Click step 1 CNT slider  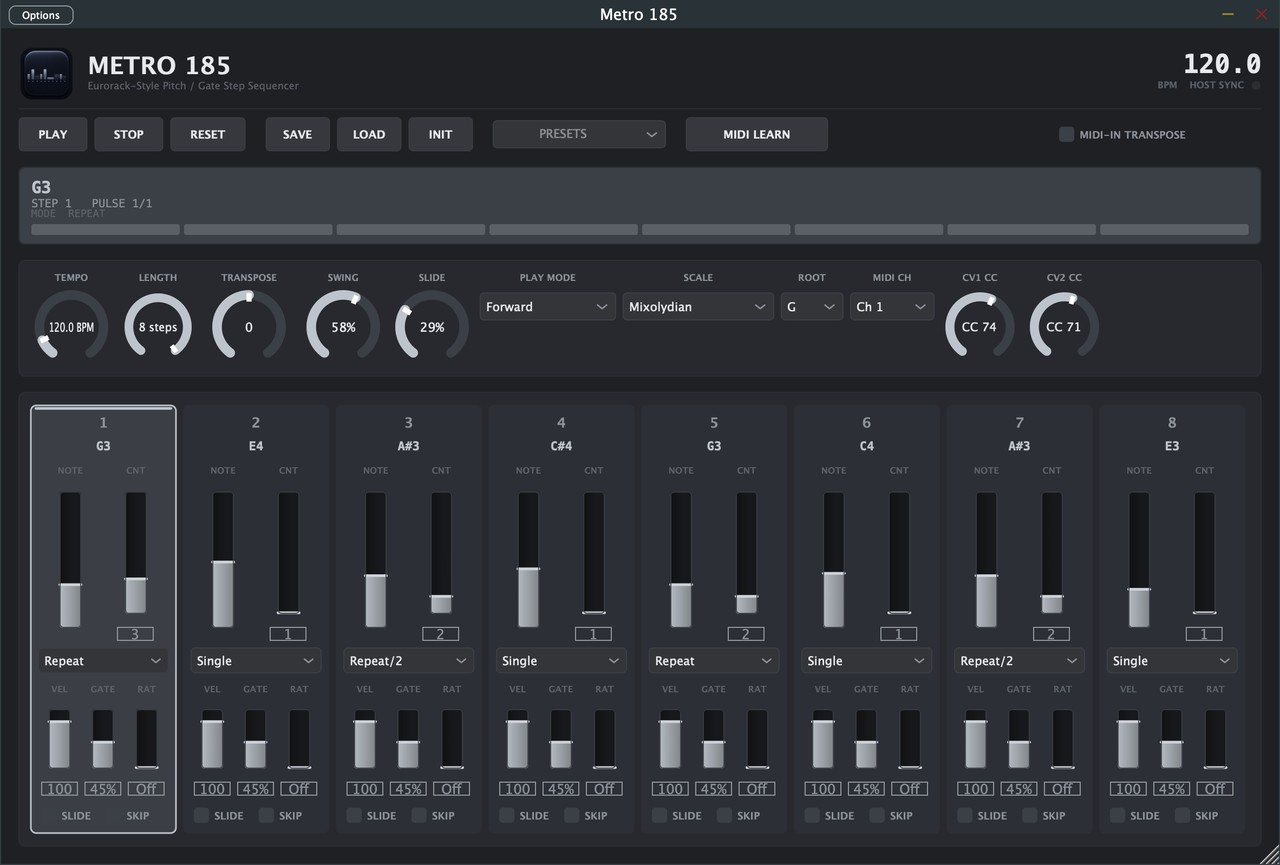[136, 552]
